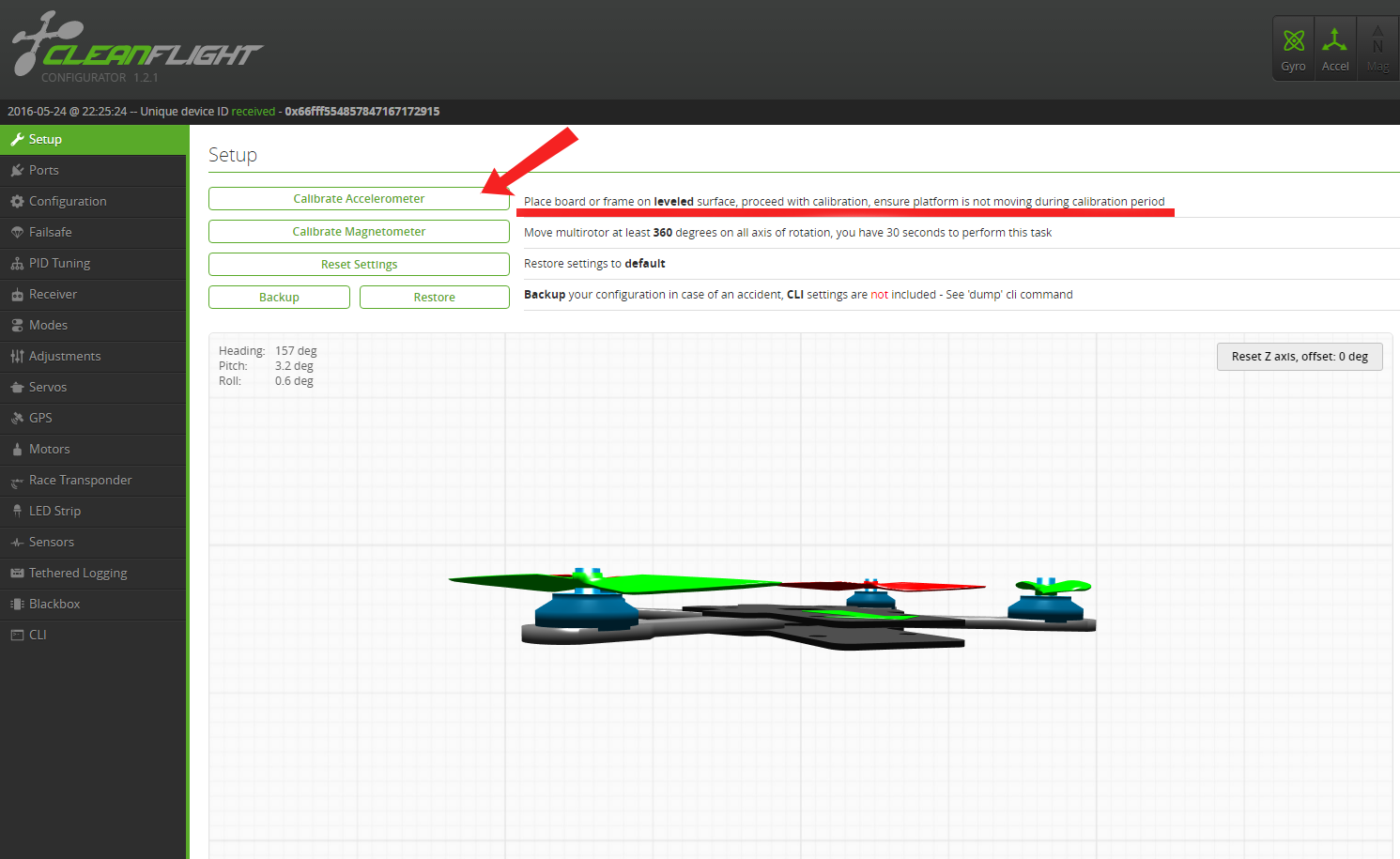The image size is (1400, 859).
Task: Open the Sensors tab
Action: click(93, 542)
